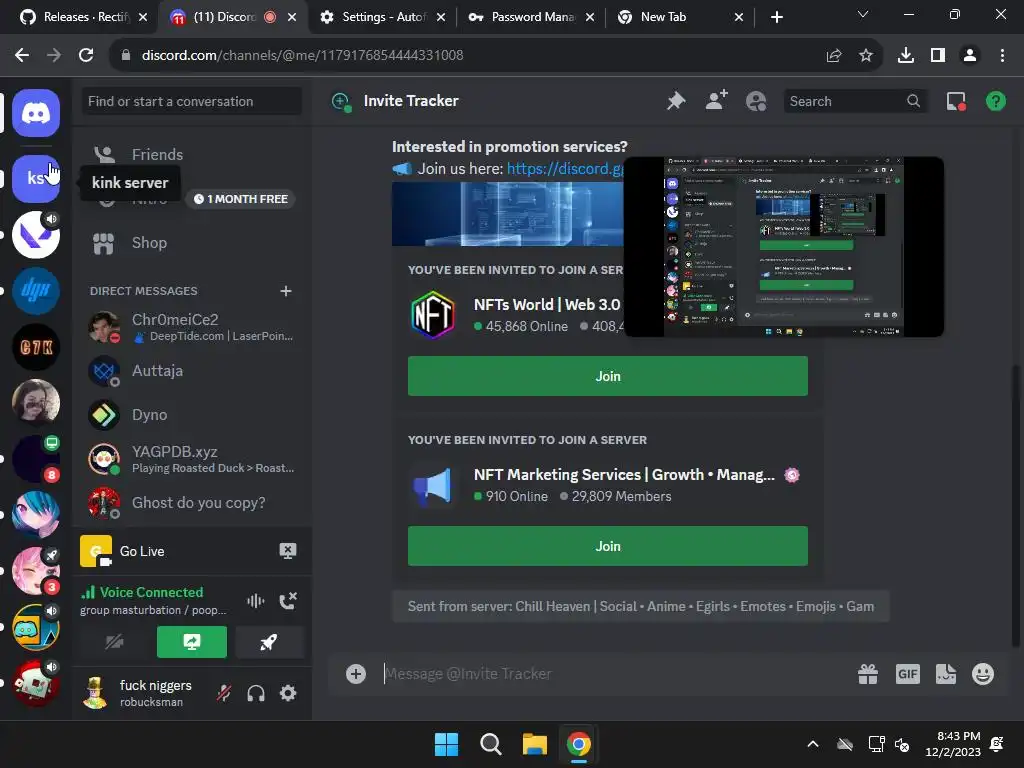The image size is (1024, 768).
Task: Open the C7K server icon
Action: coord(36,347)
